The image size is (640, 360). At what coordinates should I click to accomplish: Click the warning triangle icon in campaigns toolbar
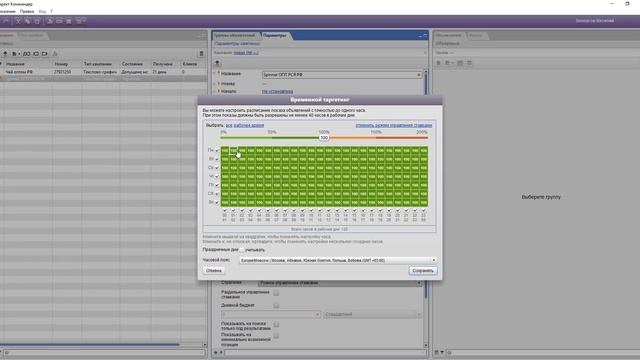[x=55, y=53]
